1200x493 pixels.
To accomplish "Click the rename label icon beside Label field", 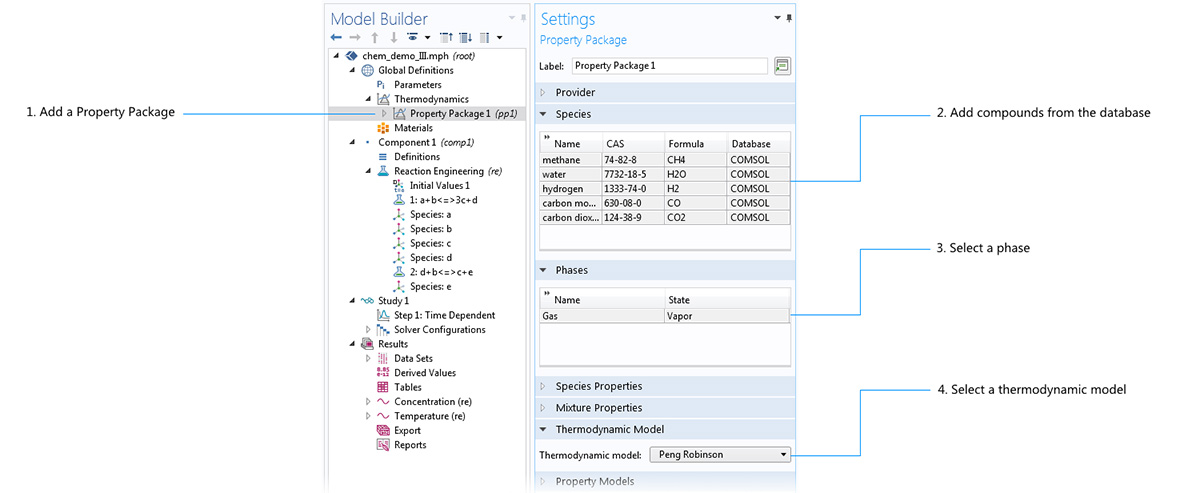I will (x=782, y=66).
